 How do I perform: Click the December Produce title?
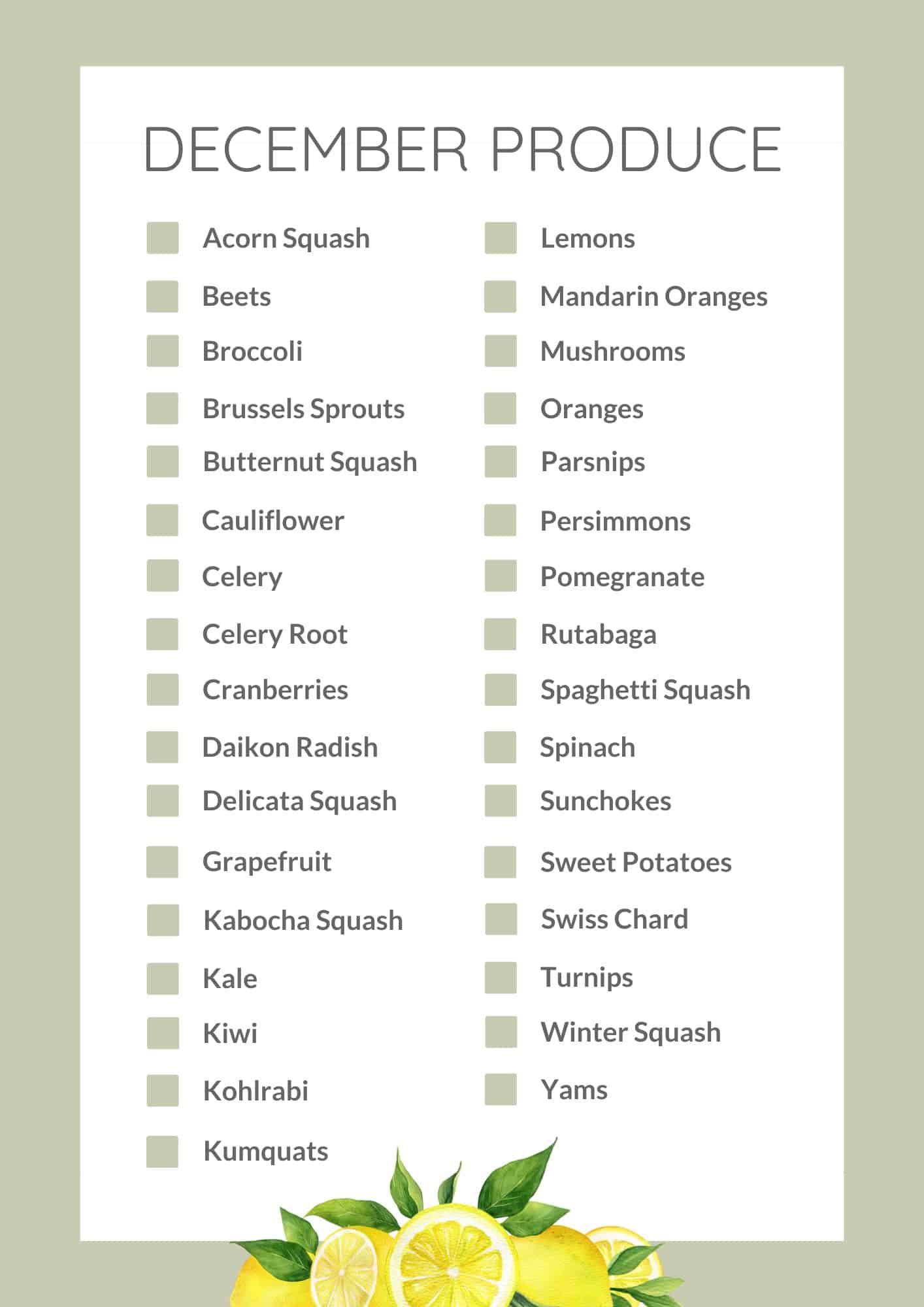pyautogui.click(x=462, y=149)
